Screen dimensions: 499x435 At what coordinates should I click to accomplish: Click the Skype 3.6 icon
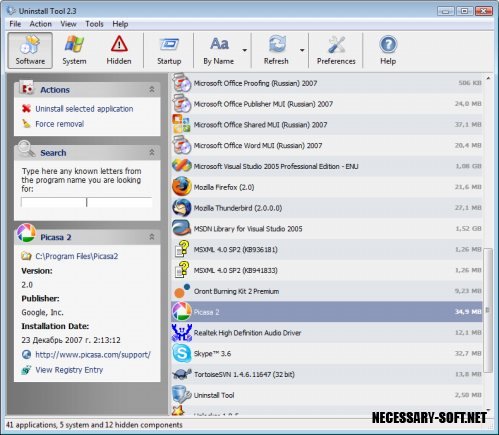(x=182, y=353)
